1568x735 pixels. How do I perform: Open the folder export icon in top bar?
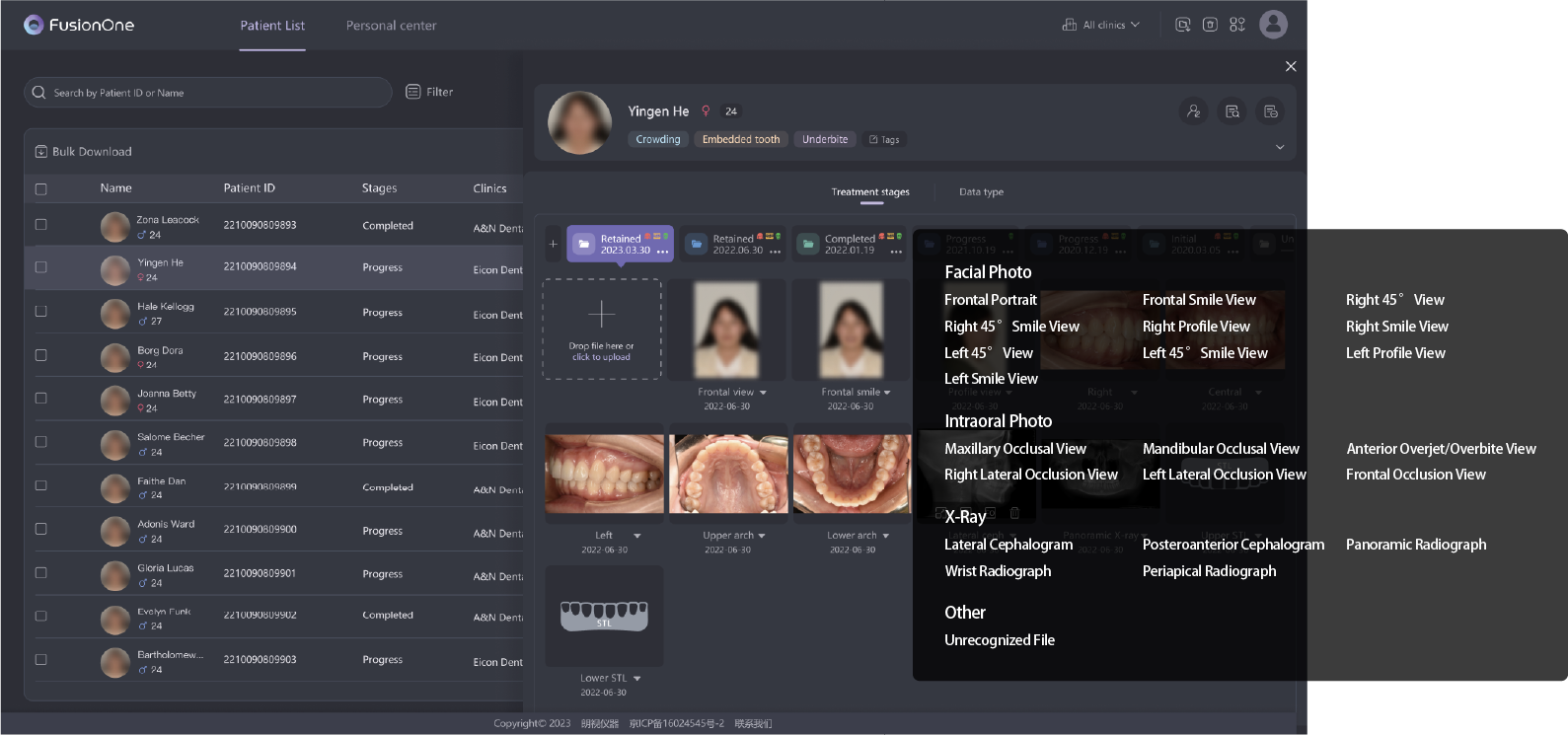click(1182, 25)
